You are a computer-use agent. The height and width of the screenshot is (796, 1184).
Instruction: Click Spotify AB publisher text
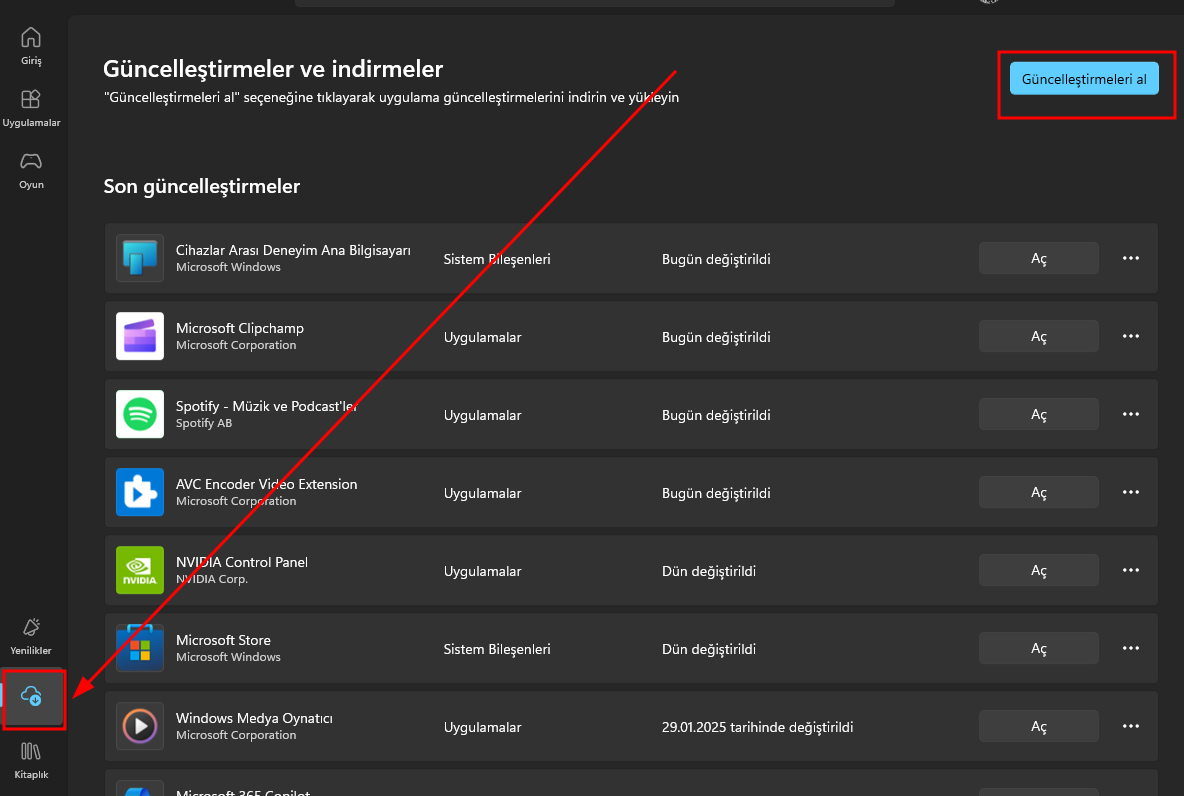click(204, 423)
